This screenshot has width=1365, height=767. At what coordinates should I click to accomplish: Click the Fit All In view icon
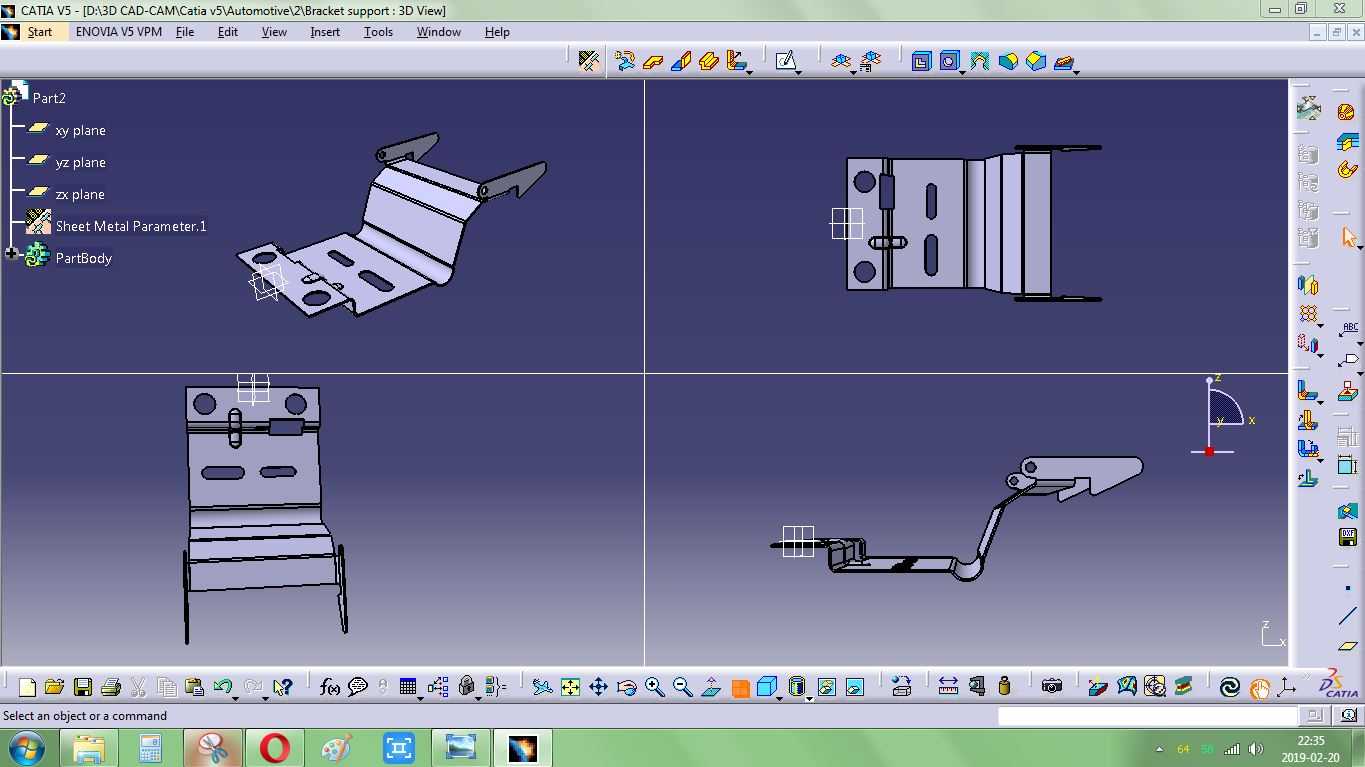point(570,687)
